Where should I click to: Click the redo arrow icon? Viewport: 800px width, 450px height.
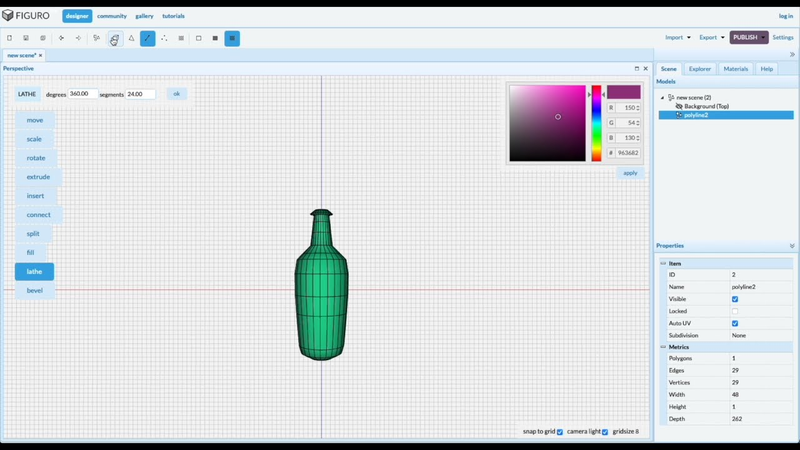coord(78,38)
